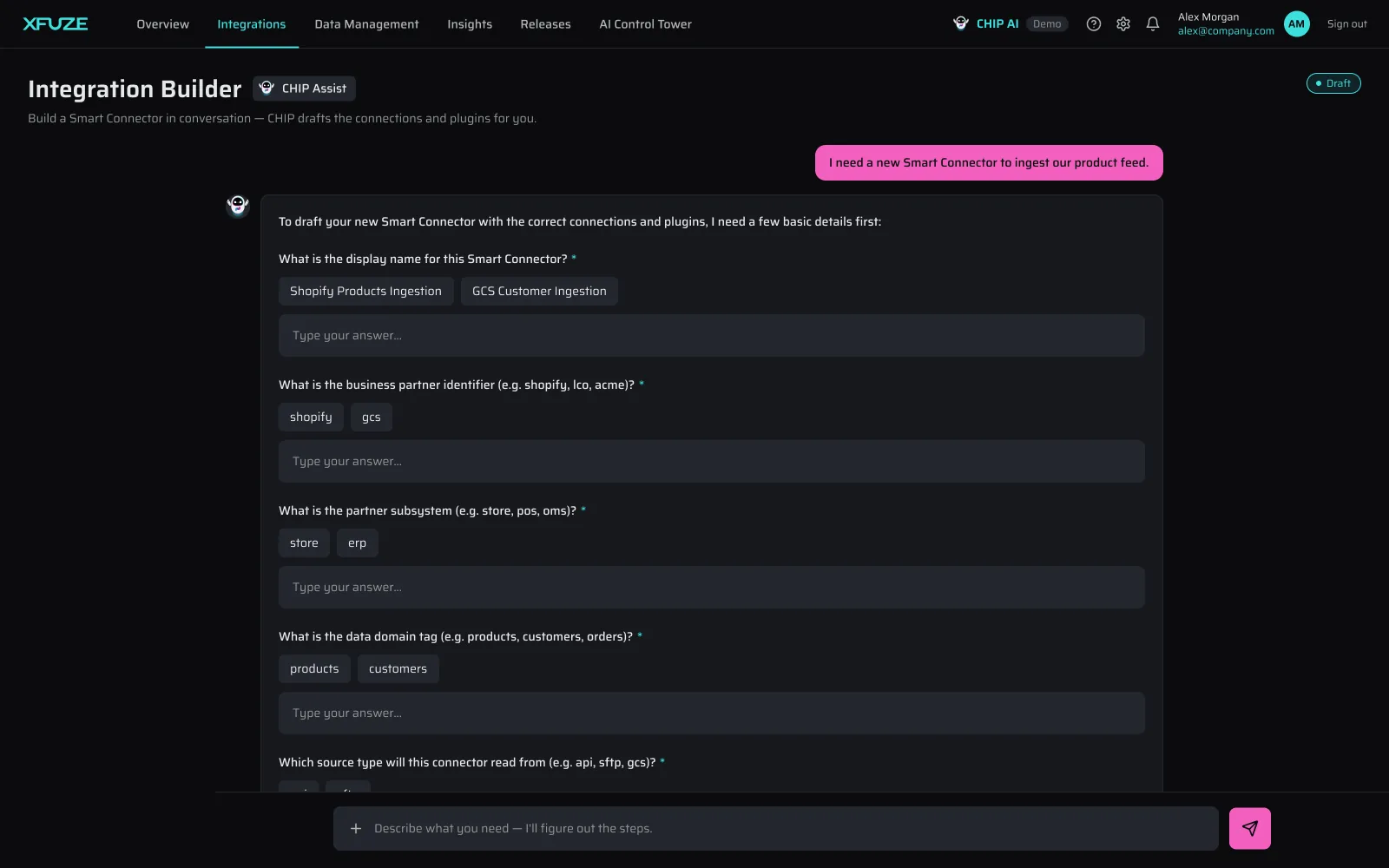Choose the GCS Customer Ingestion suggestion
The height and width of the screenshot is (868, 1389).
539,291
